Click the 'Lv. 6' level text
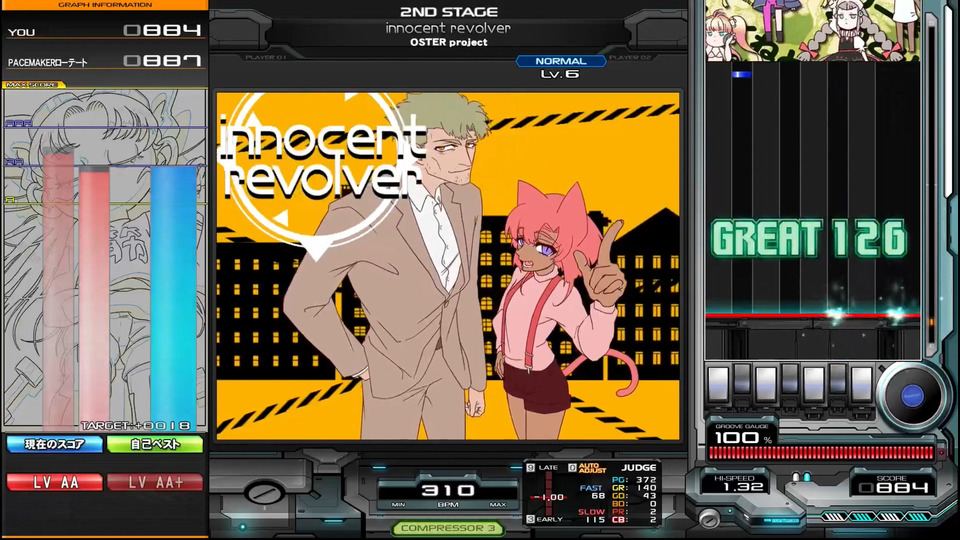The image size is (960, 540). [x=560, y=74]
